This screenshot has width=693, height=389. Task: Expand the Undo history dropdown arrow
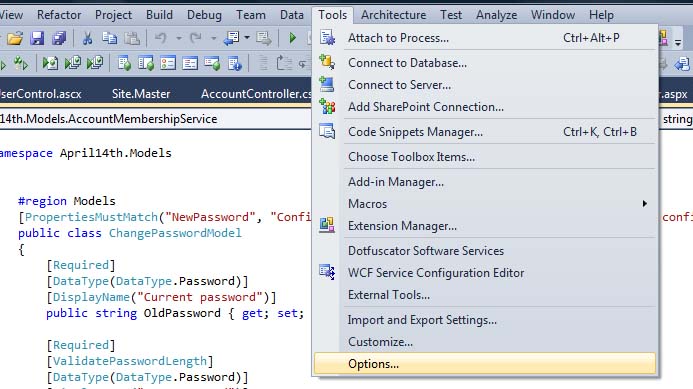coord(179,38)
